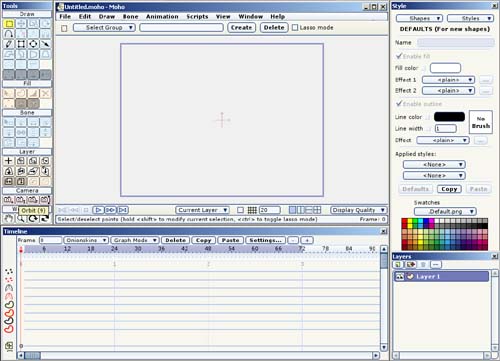Open the Display Quality dropdown

coord(359,210)
